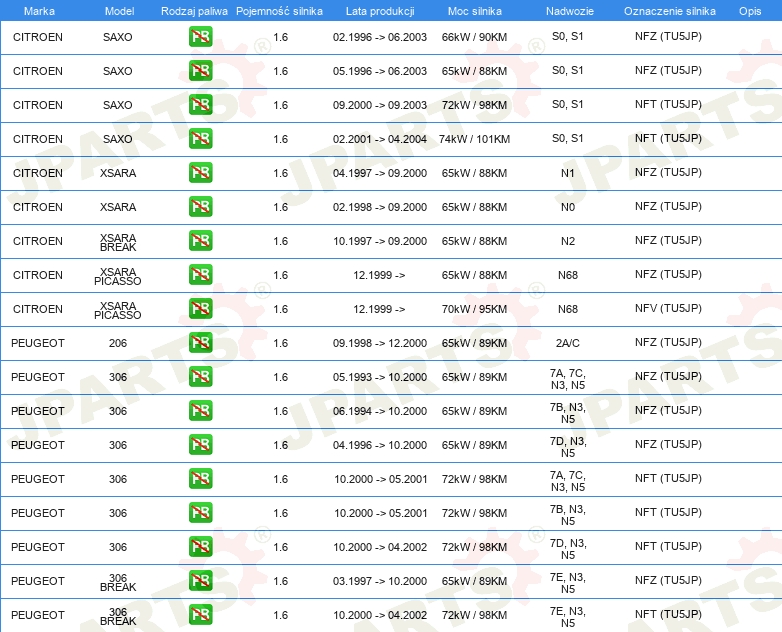Click the fuel icon in the first Saxo row
The width and height of the screenshot is (782, 632).
point(200,37)
